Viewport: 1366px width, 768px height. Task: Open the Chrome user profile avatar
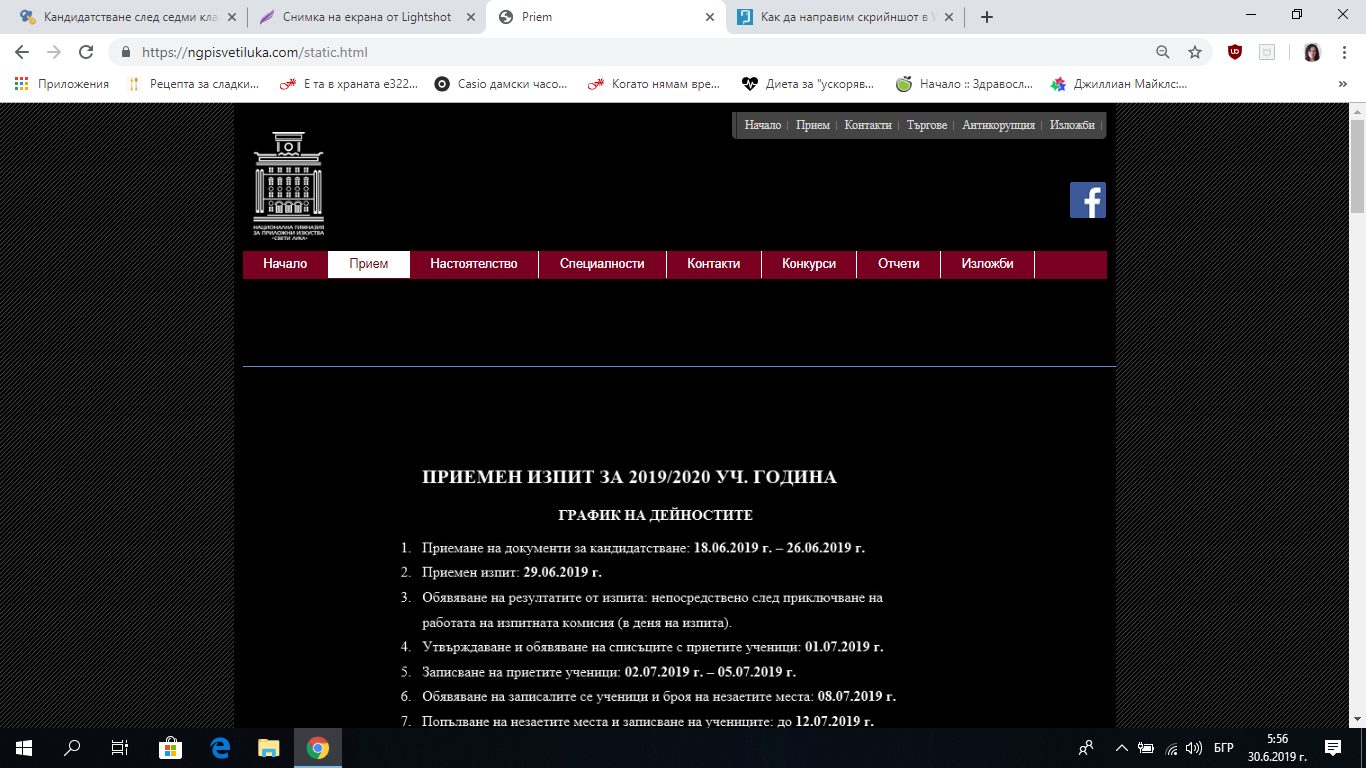1312,52
